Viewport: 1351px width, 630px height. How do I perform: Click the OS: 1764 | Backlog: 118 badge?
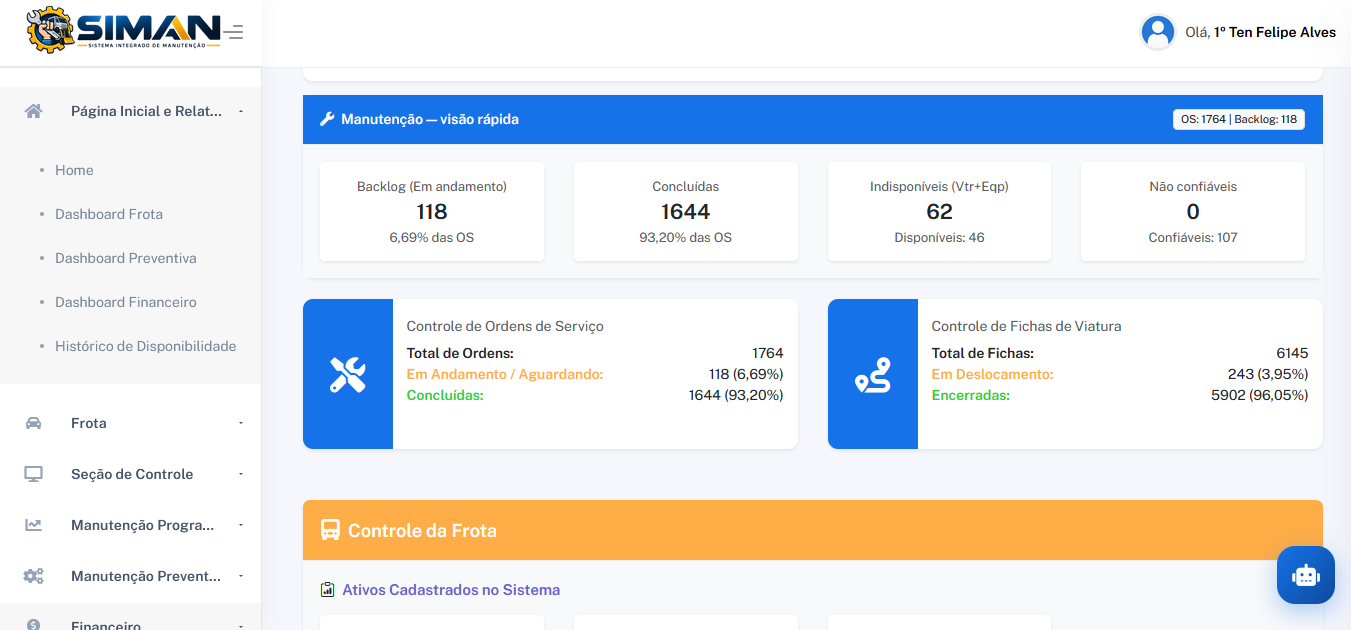coord(1239,119)
